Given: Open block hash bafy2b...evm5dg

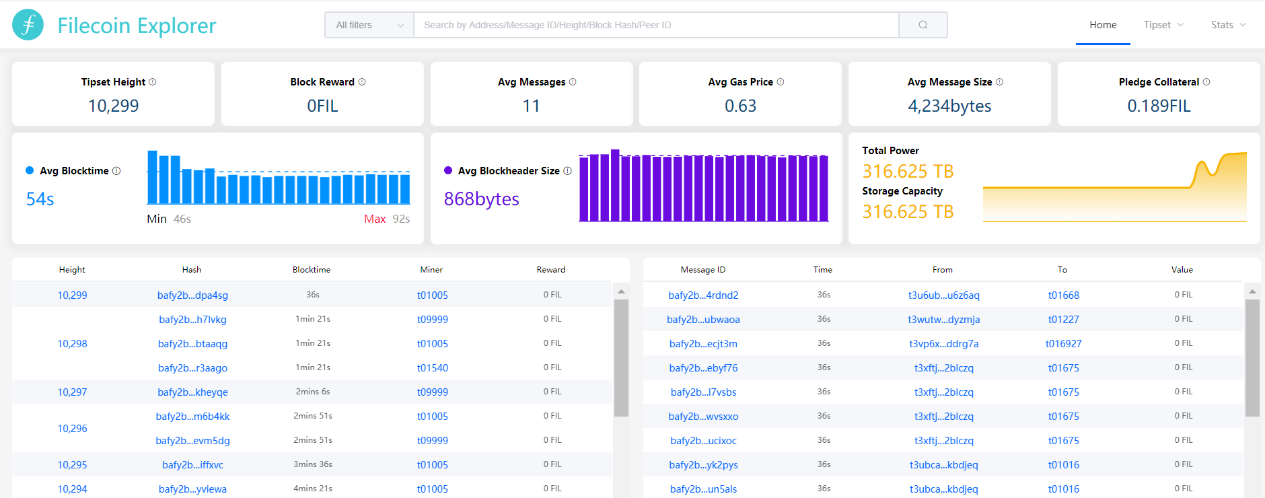Looking at the screenshot, I should (x=193, y=441).
